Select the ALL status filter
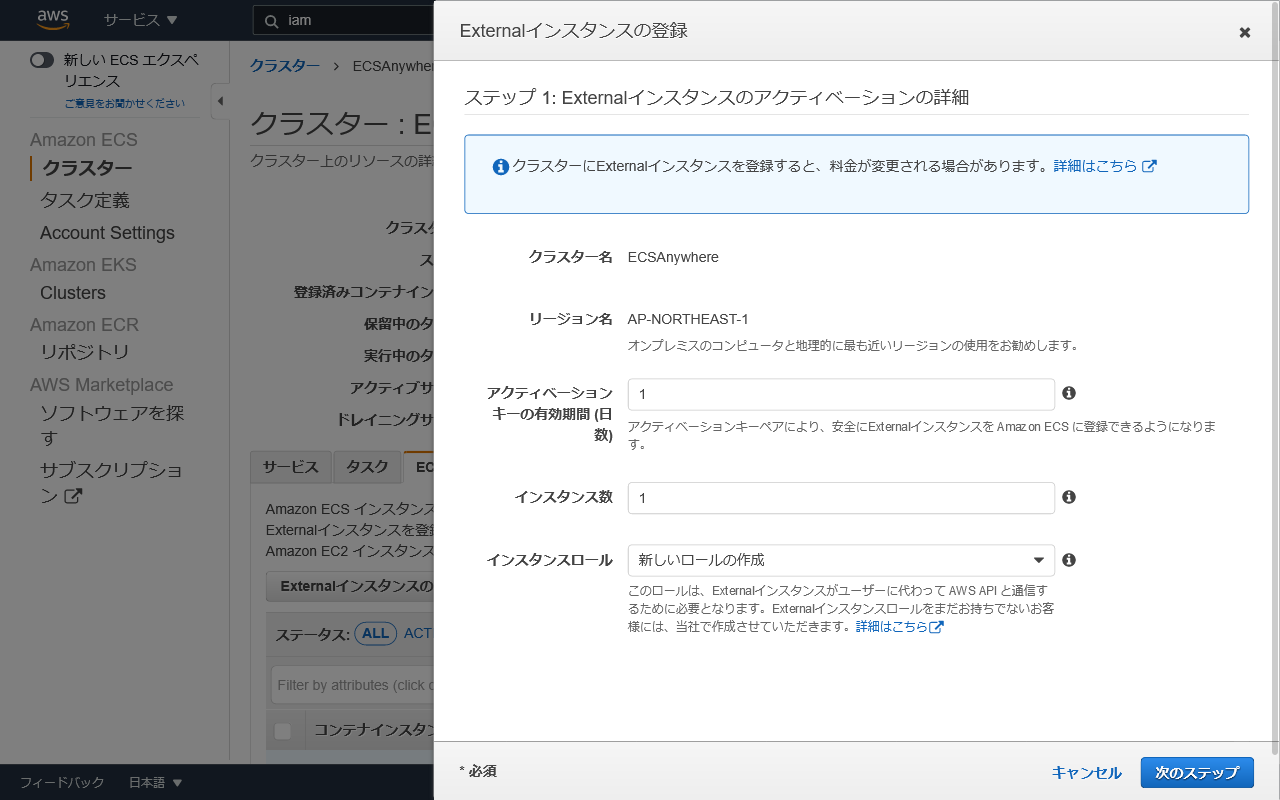 [x=375, y=633]
